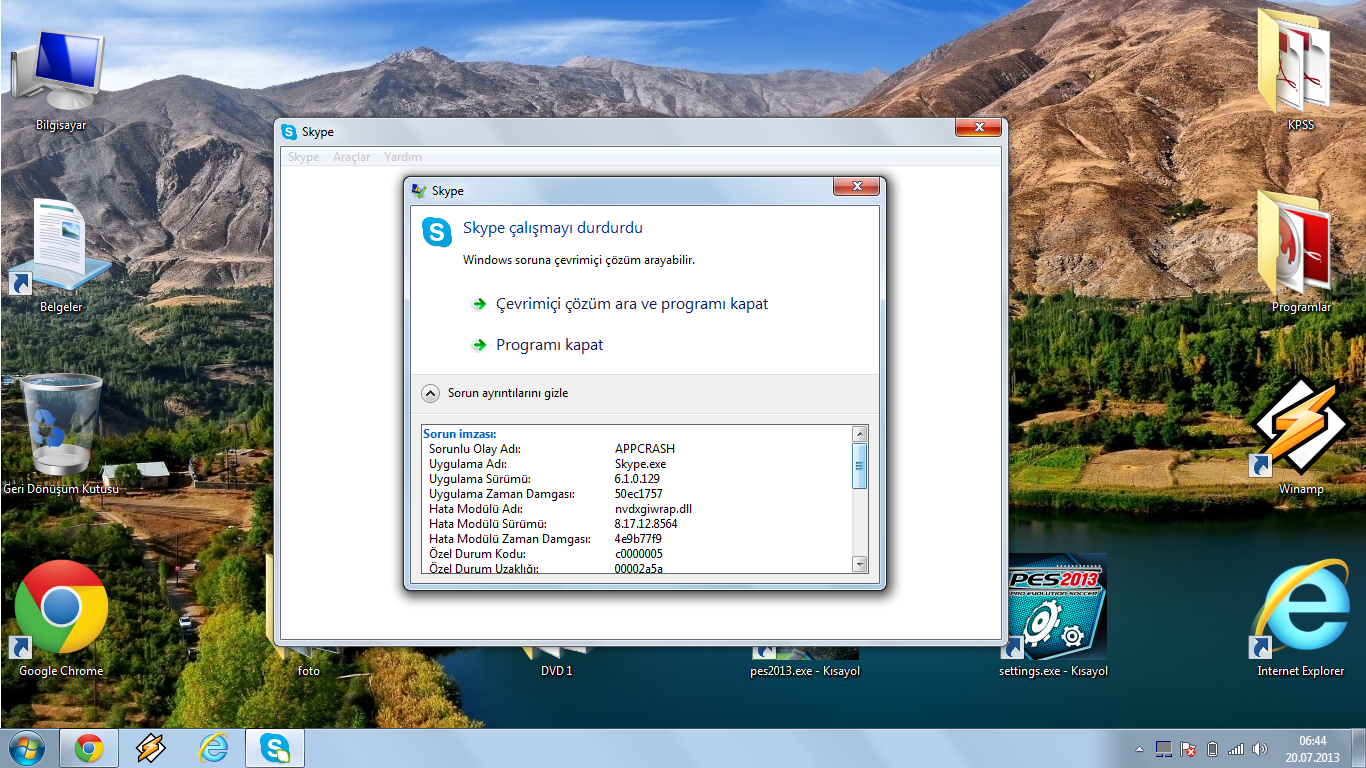Click the version value 6.1.0.129
This screenshot has width=1366, height=768.
pos(637,479)
